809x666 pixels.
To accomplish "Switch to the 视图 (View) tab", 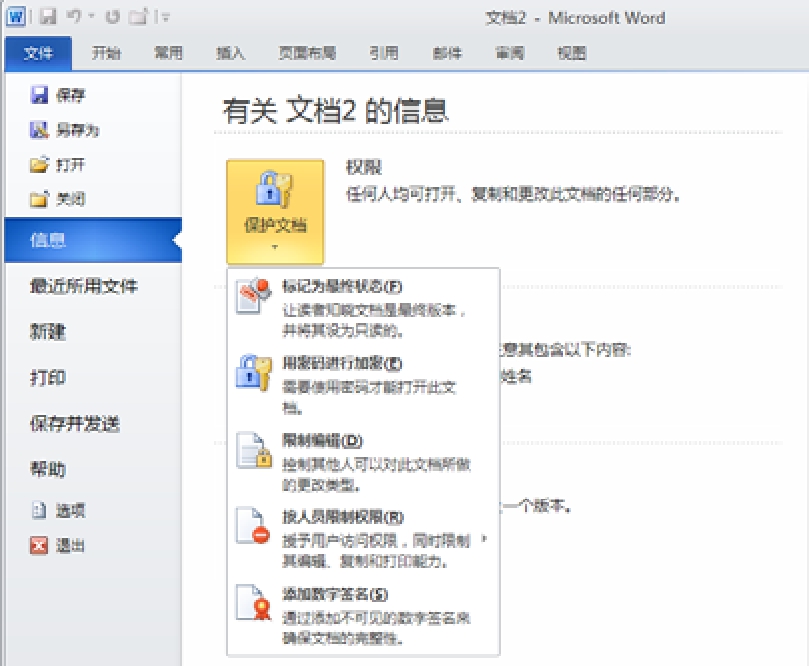I will 572,53.
